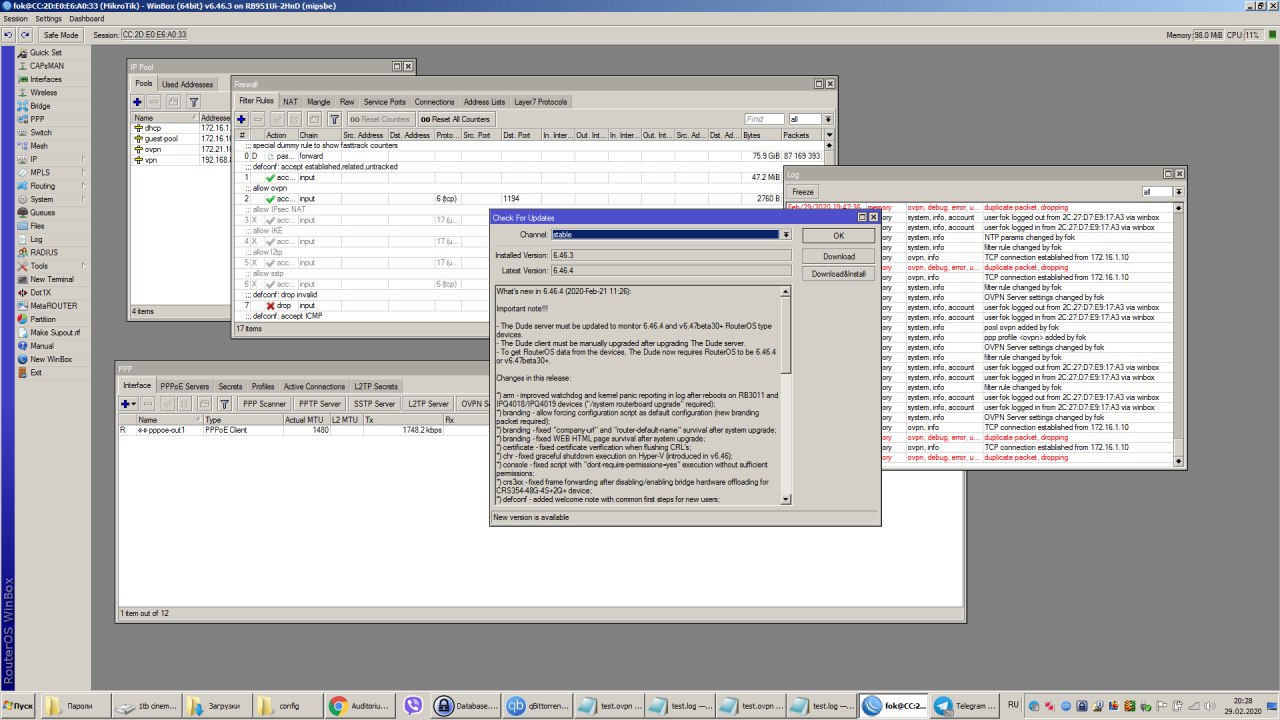Open Interfaces sidebar entry
Image resolution: width=1280 pixels, height=720 pixels.
(x=45, y=79)
